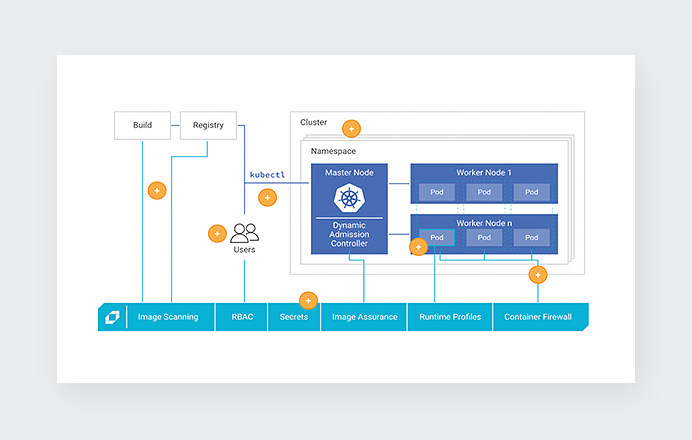
Task: Click the logo icon left of Image Scanning
Action: (x=112, y=317)
